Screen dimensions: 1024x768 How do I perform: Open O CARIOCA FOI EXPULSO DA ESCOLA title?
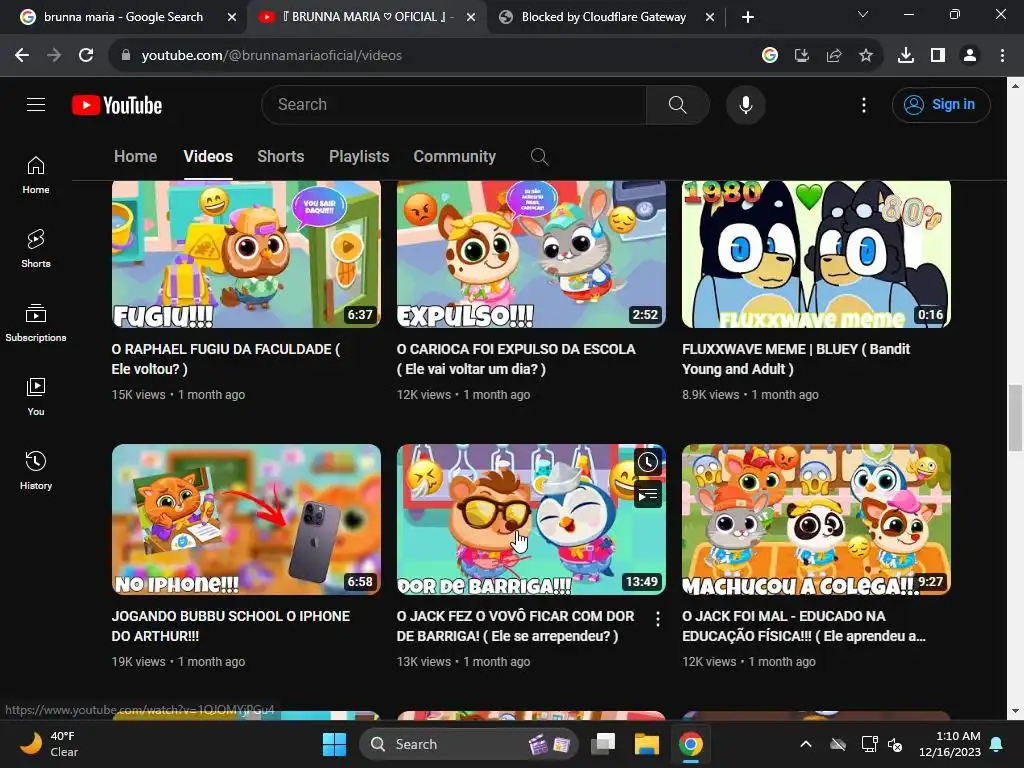pos(516,359)
